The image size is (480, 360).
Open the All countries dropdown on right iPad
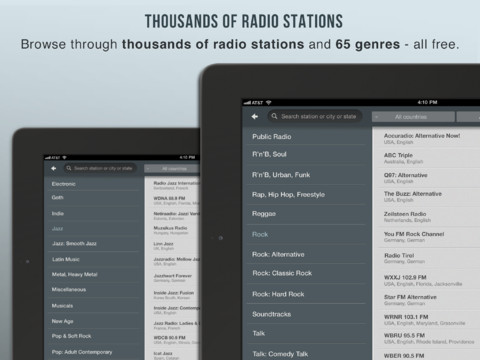tap(413, 117)
